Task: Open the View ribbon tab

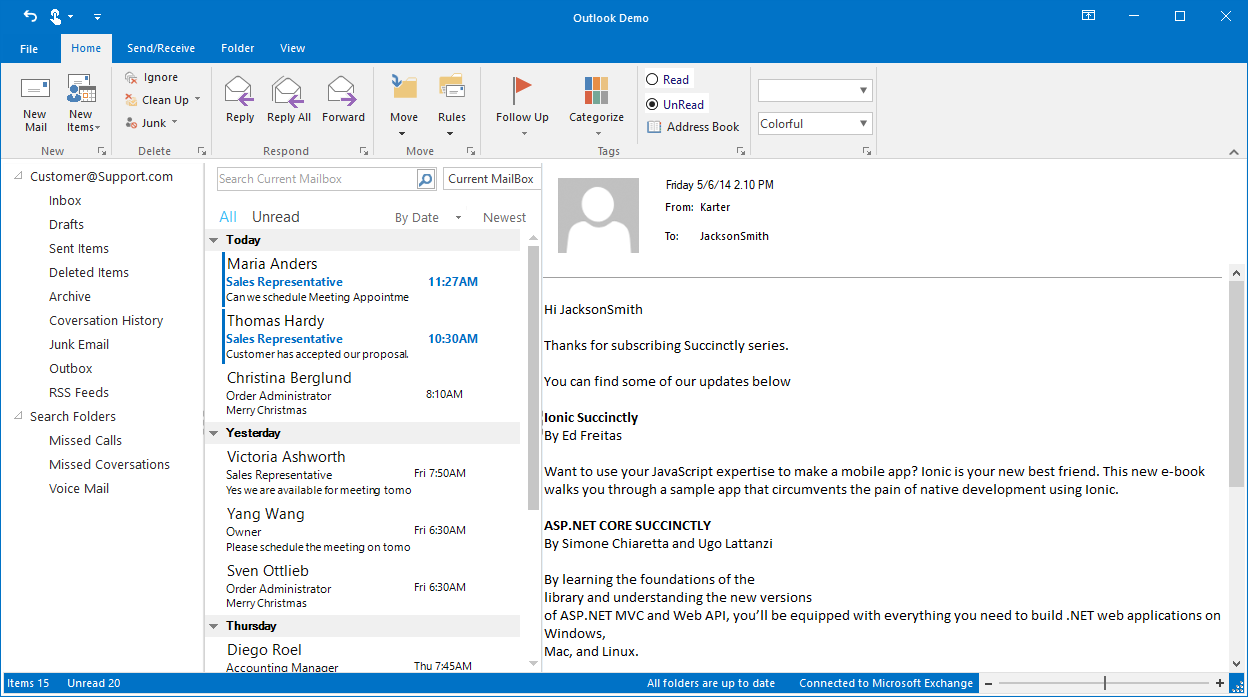Action: coord(292,48)
